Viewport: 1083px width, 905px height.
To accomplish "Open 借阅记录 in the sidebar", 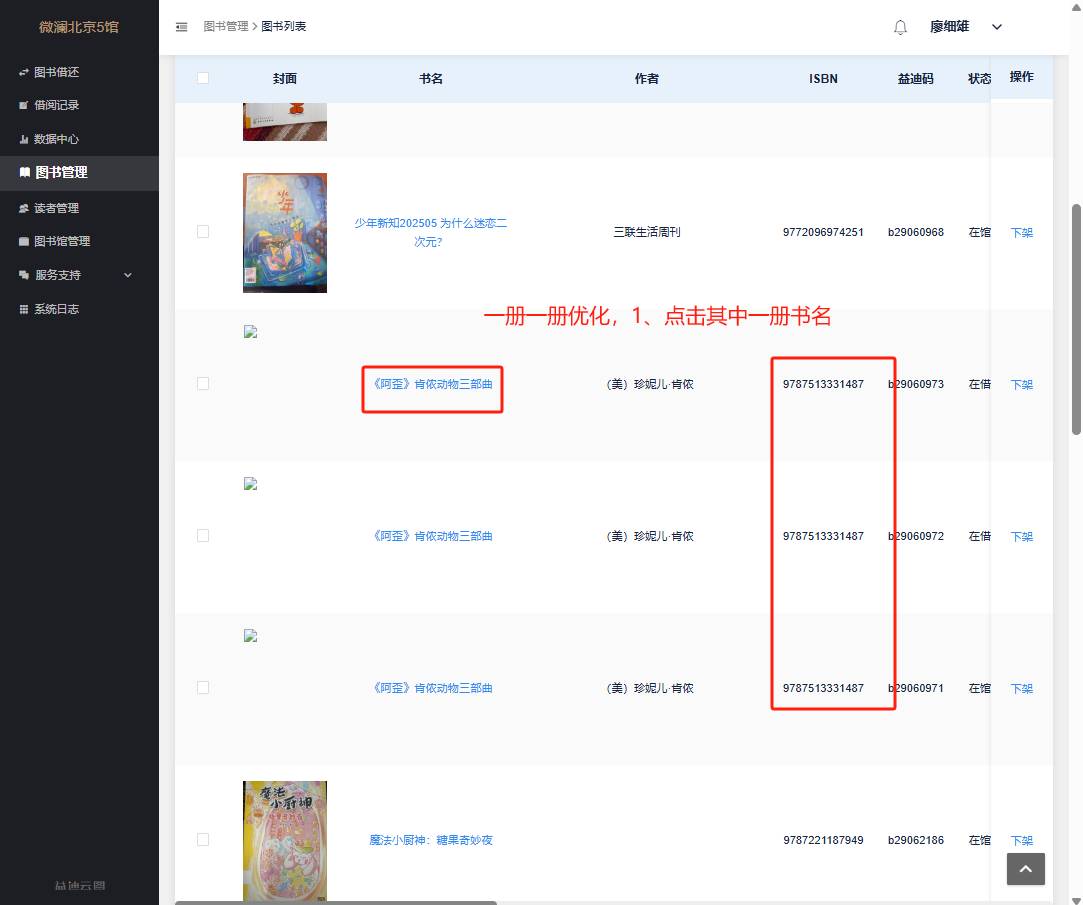I will coord(56,105).
